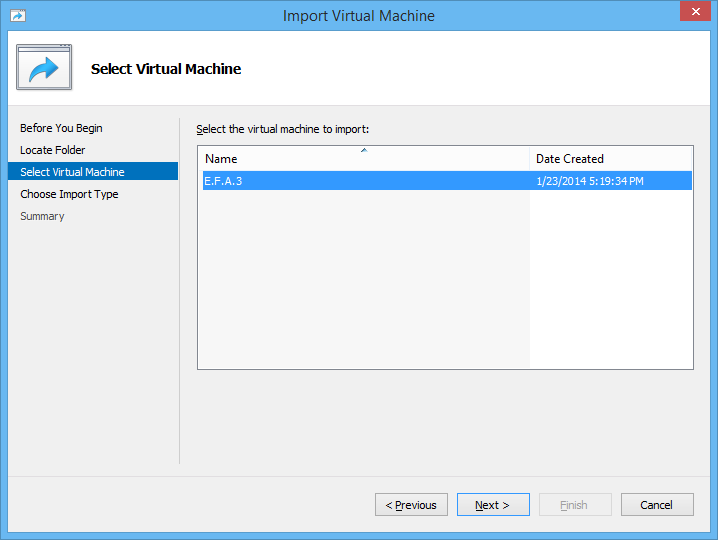
Task: Go back with the Previous button
Action: (411, 505)
